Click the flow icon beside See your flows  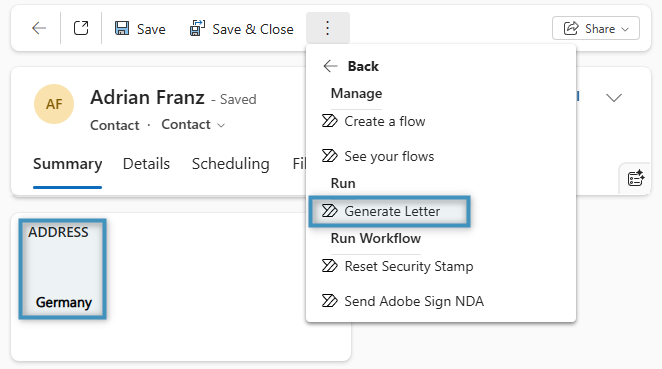point(329,156)
